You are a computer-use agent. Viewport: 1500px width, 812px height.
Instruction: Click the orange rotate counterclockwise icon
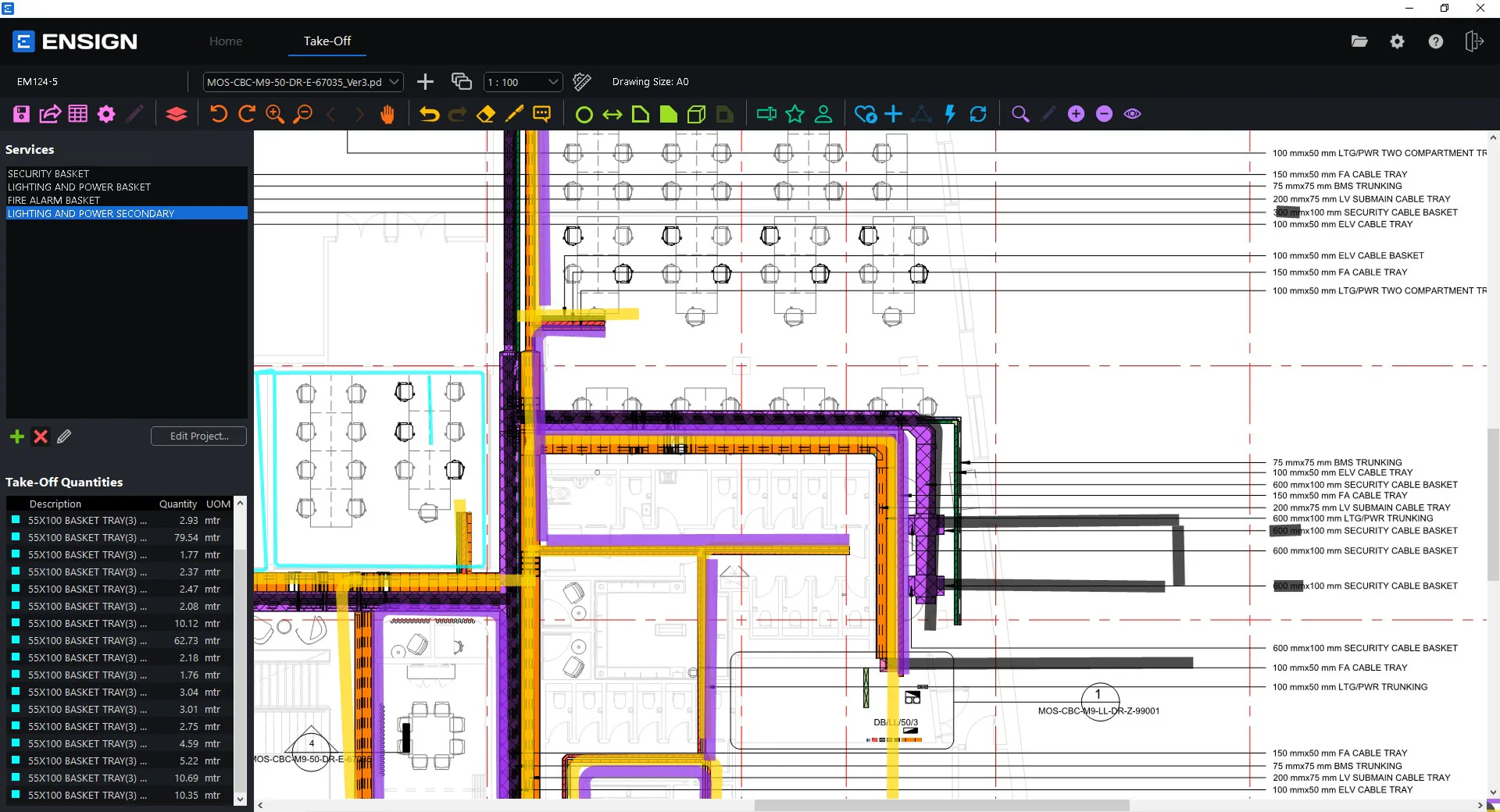(219, 114)
